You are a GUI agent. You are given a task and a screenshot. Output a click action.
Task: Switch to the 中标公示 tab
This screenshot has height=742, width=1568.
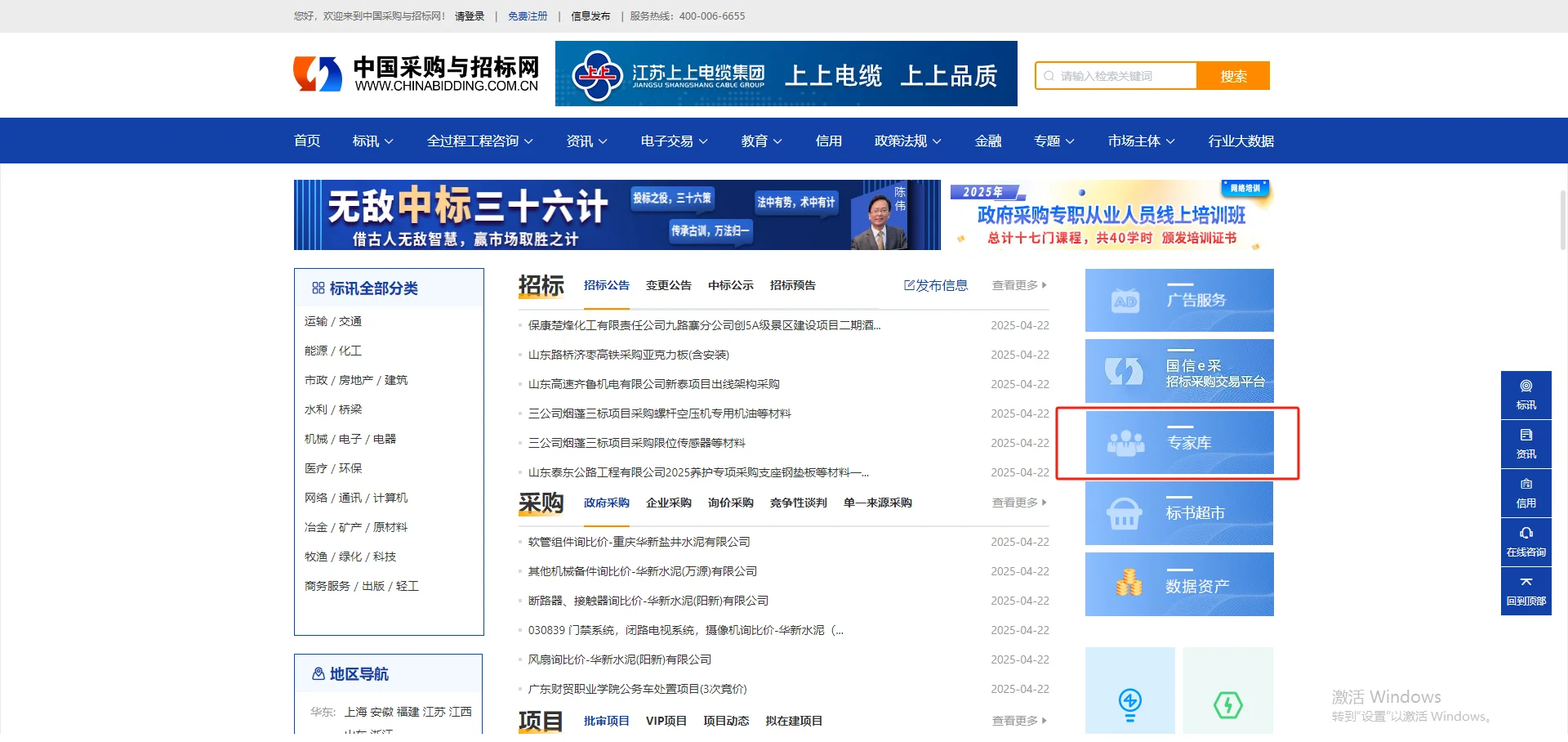point(729,285)
